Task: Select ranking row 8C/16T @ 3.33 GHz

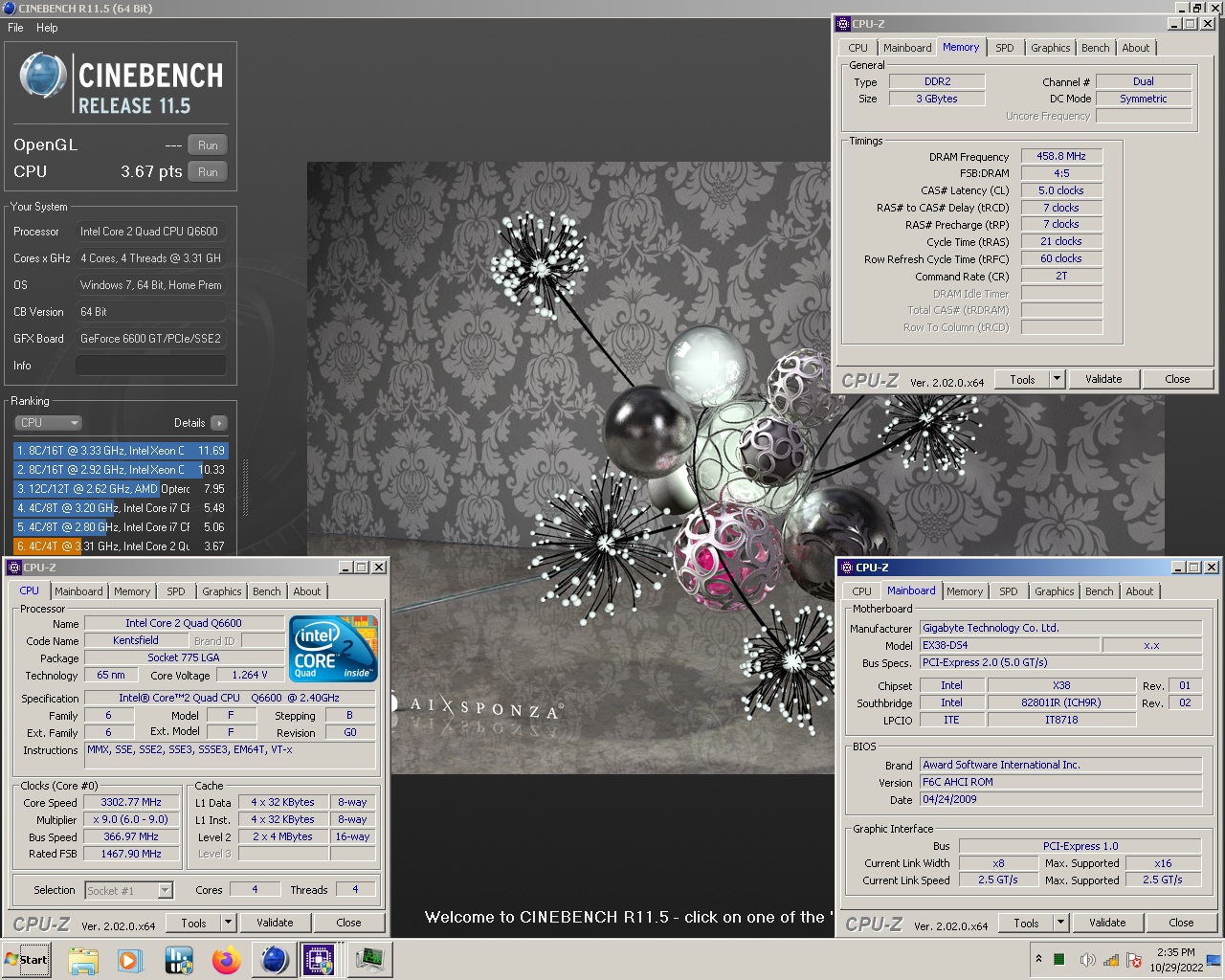Action: [x=121, y=451]
